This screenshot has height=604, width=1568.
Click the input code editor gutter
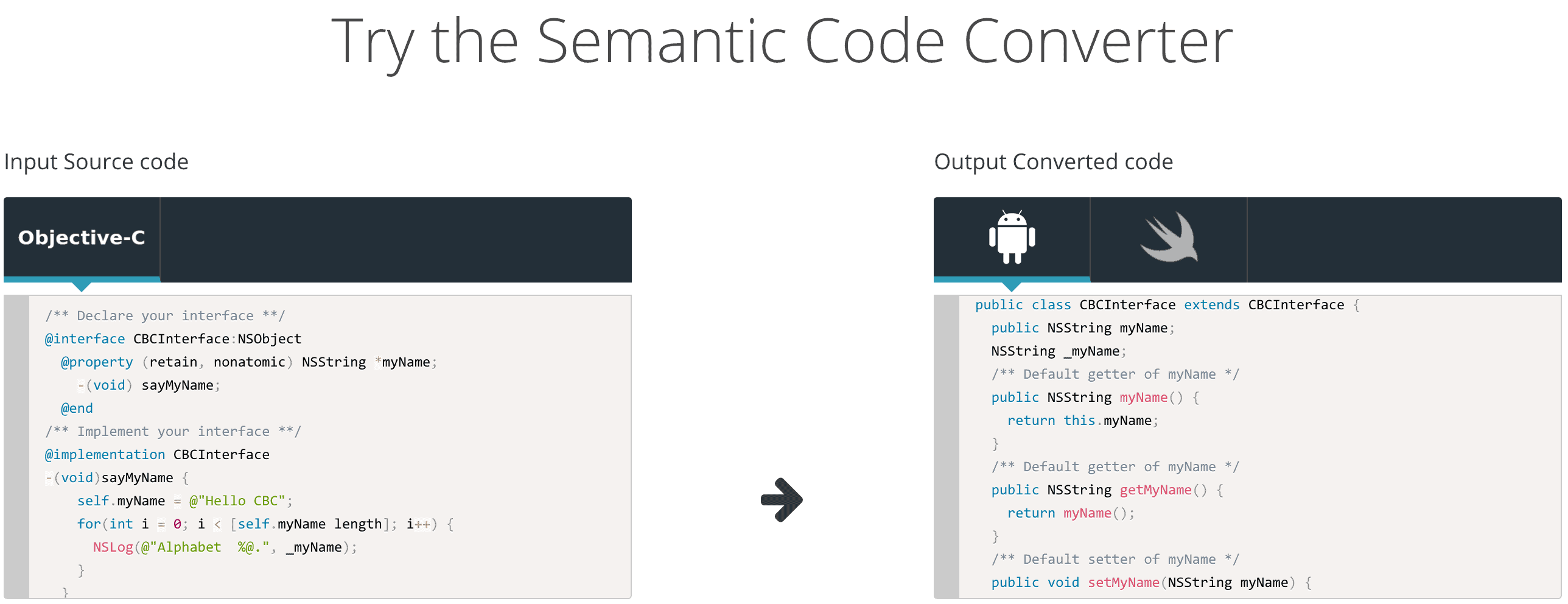click(16, 447)
